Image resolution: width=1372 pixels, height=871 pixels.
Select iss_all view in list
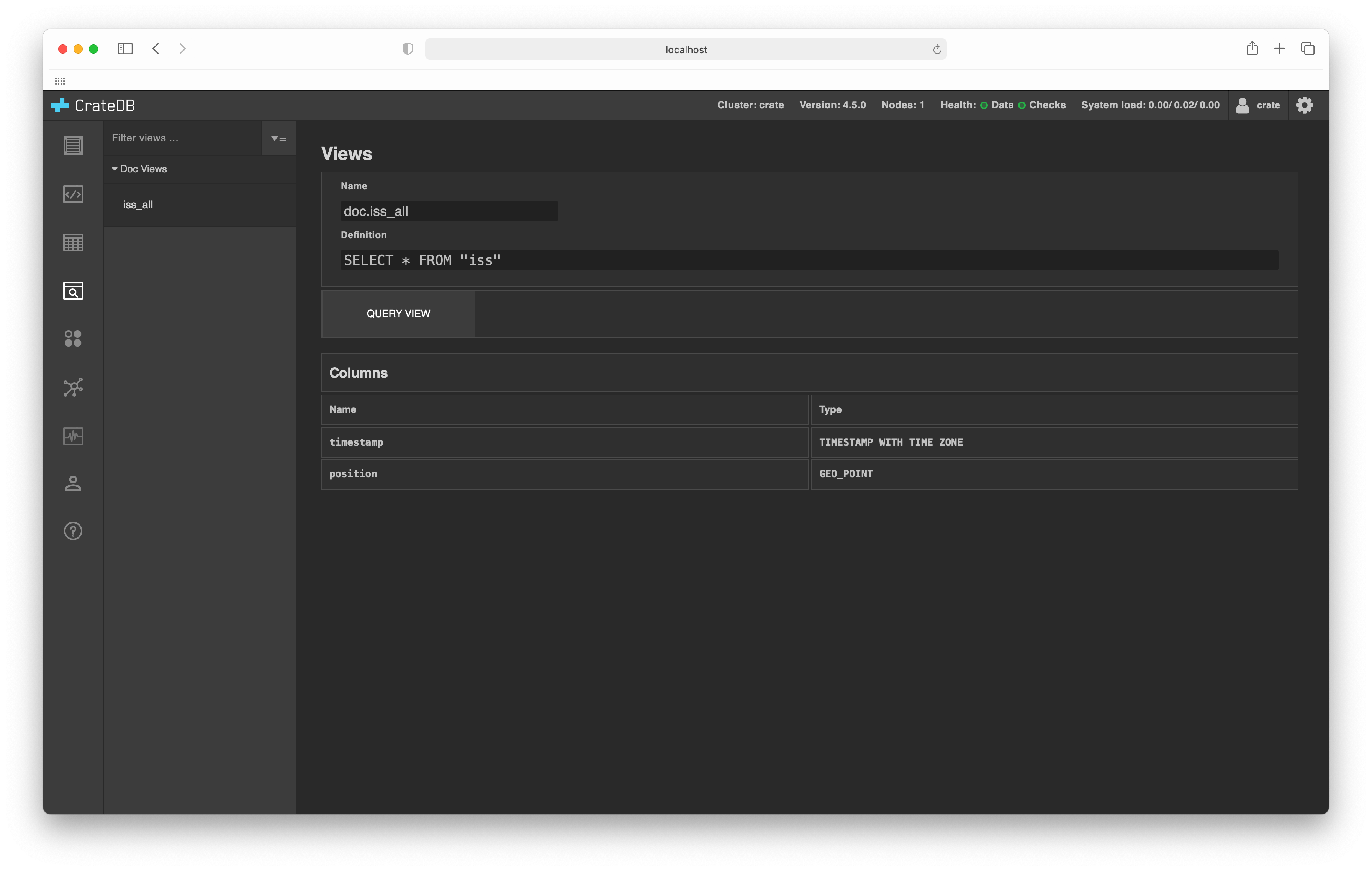[138, 205]
